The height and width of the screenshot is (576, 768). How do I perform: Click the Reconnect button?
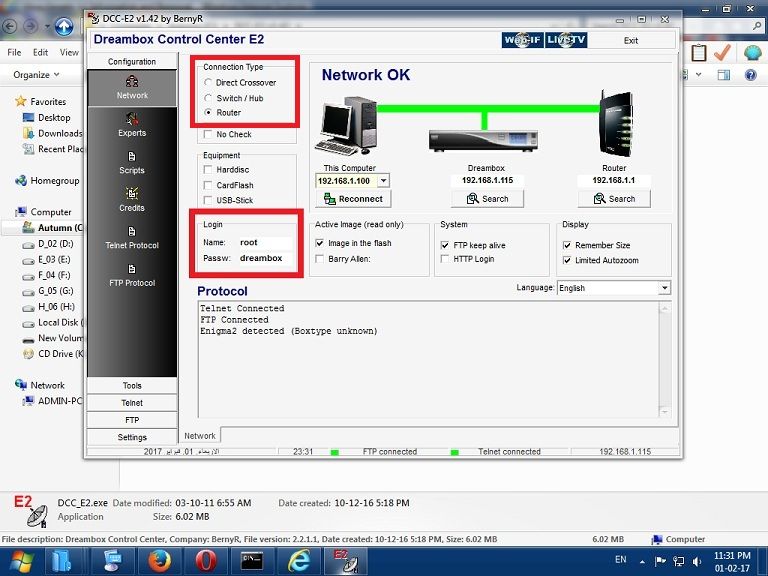point(353,199)
